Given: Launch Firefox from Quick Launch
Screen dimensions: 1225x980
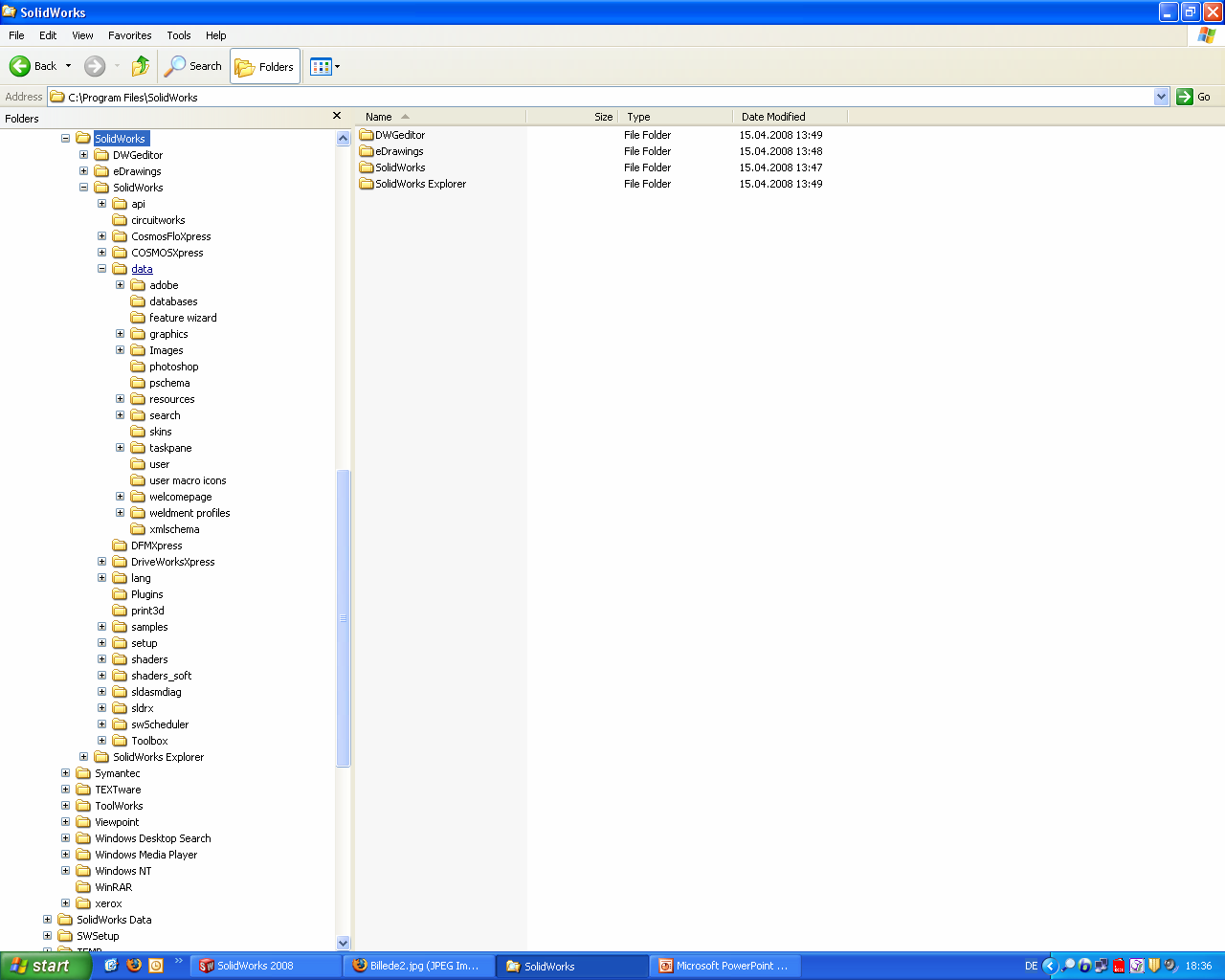Looking at the screenshot, I should 134,966.
